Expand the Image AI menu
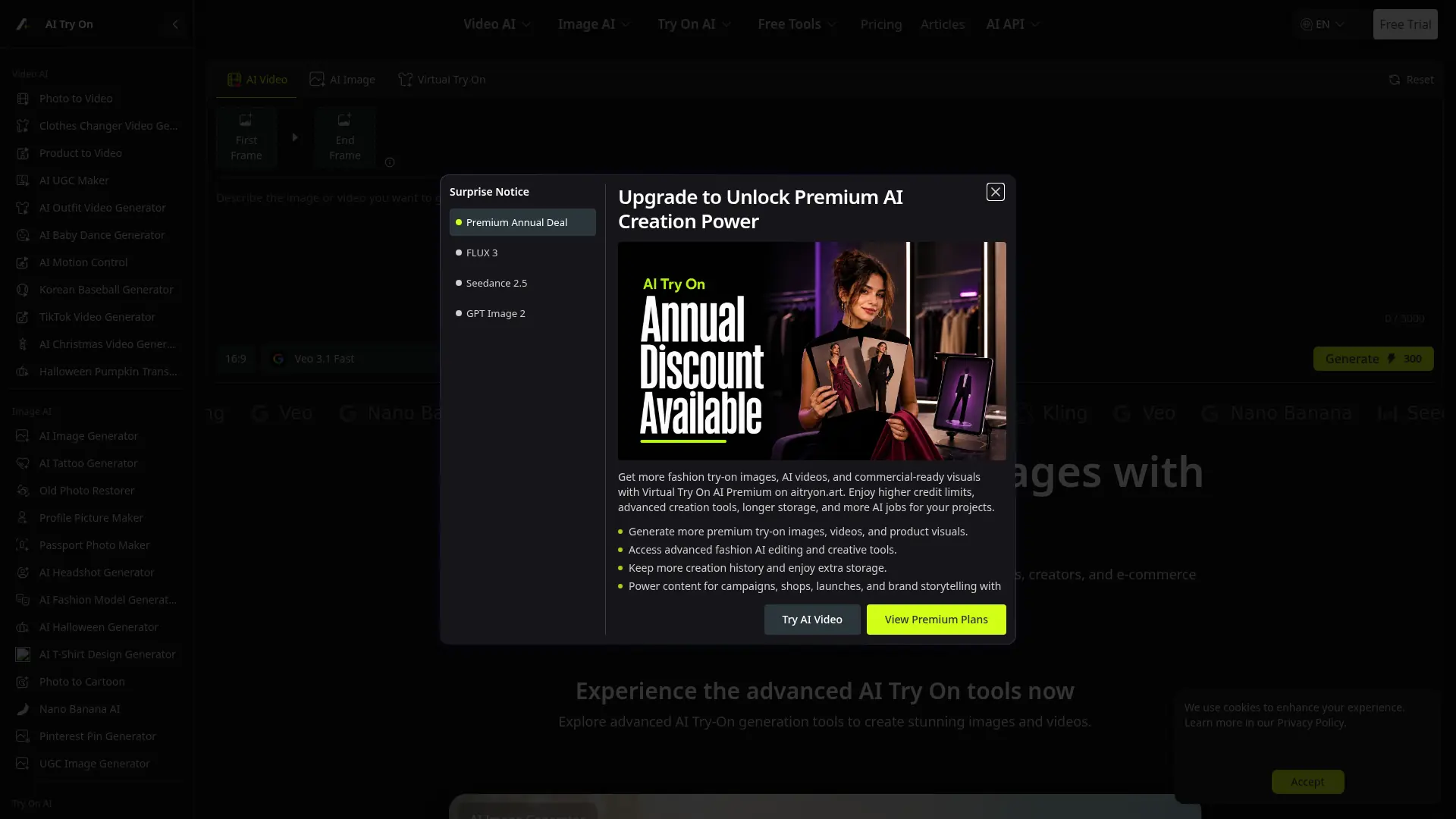Image resolution: width=1456 pixels, height=819 pixels. [x=595, y=24]
